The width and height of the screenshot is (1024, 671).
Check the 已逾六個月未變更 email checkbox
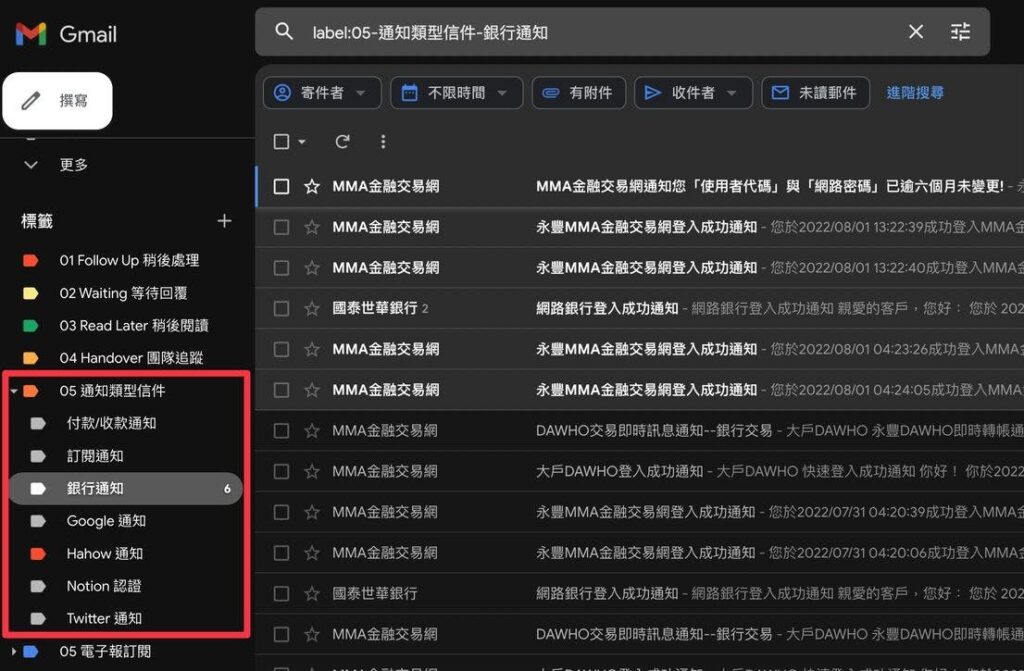tap(281, 186)
